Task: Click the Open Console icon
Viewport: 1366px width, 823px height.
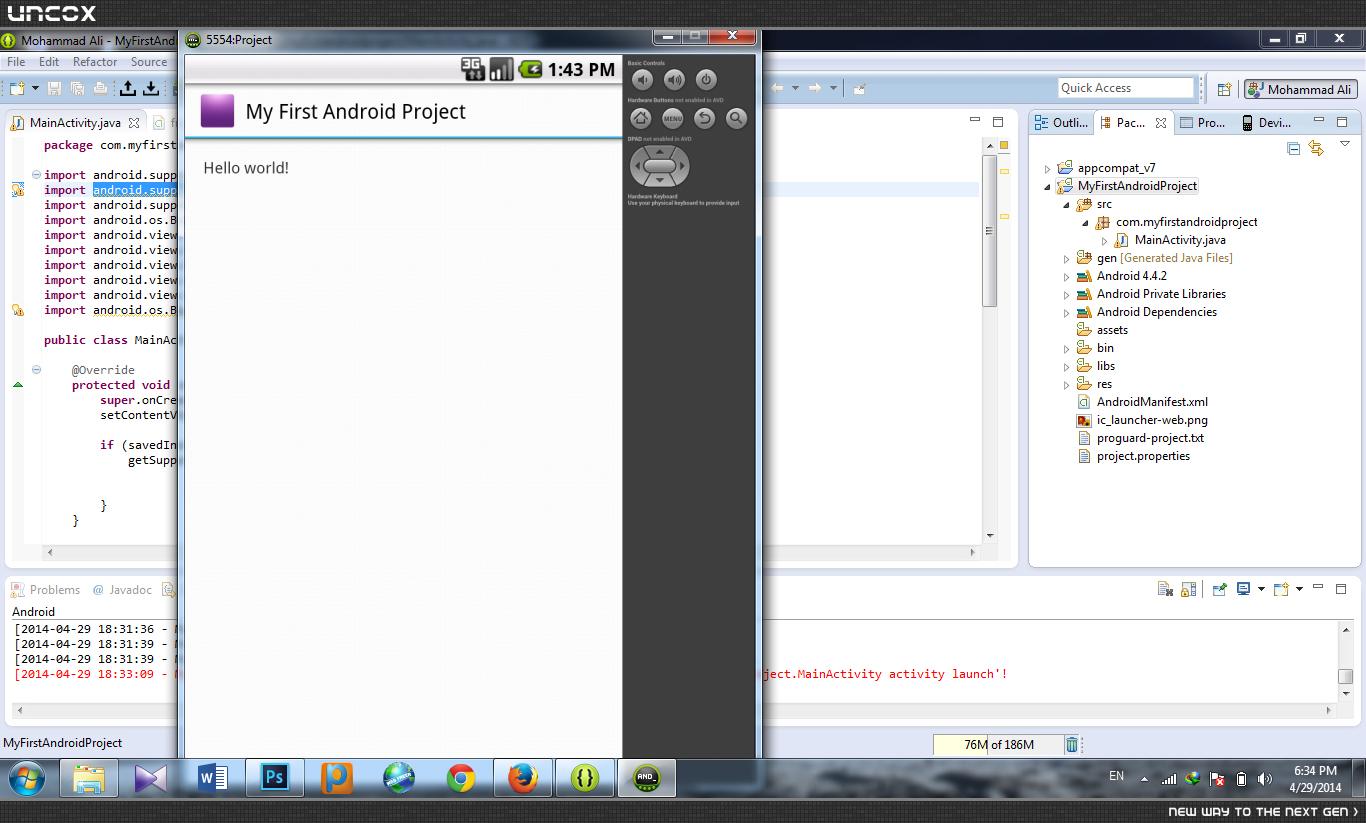Action: [1282, 589]
